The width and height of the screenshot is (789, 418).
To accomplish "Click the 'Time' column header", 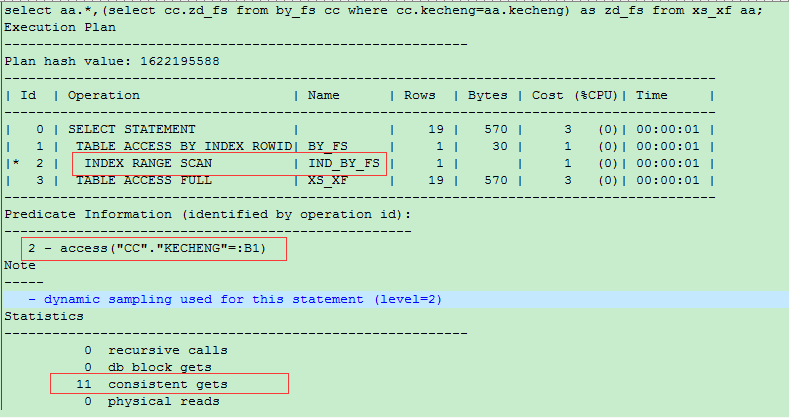I will [x=652, y=95].
